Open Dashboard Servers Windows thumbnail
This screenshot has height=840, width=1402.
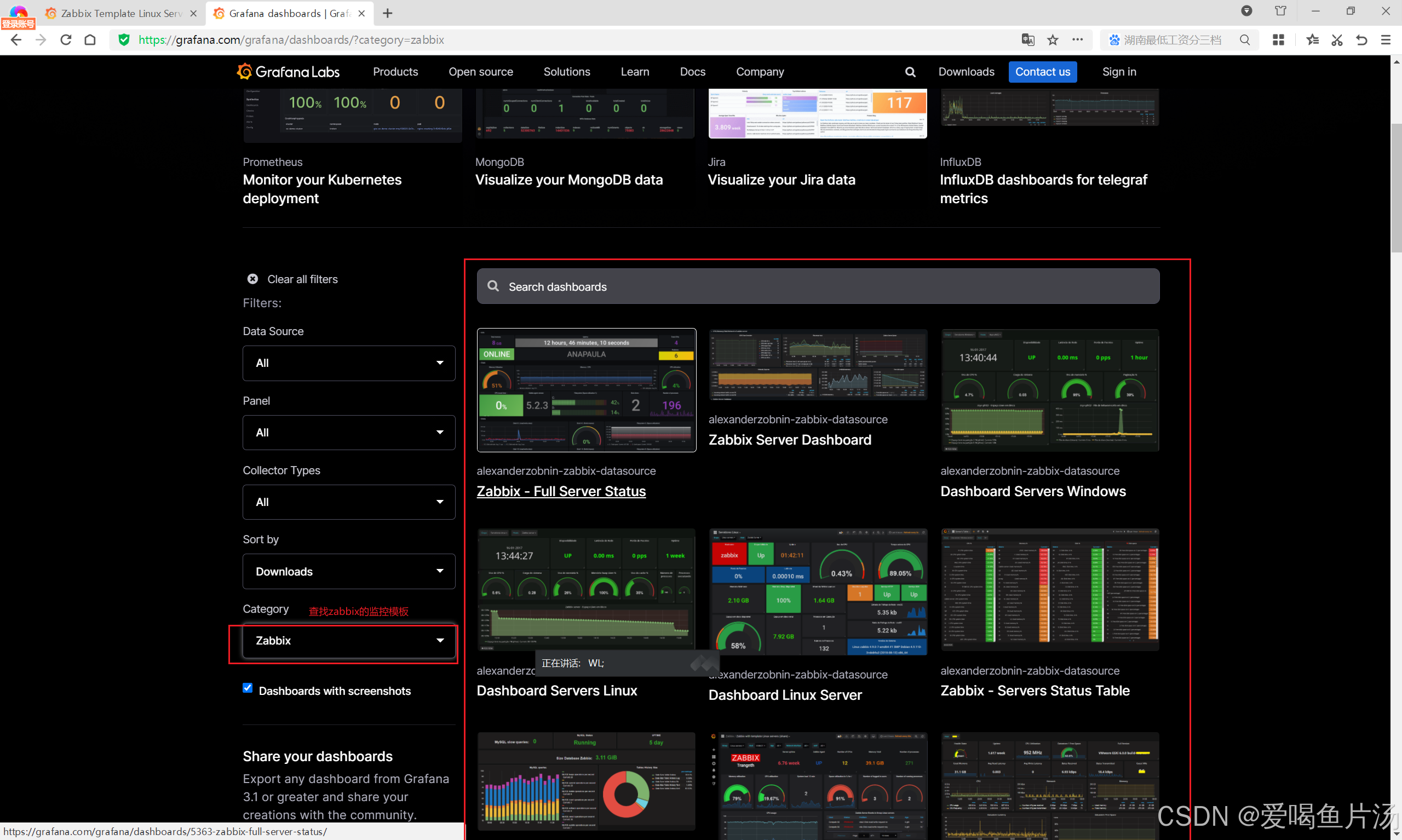[1050, 390]
